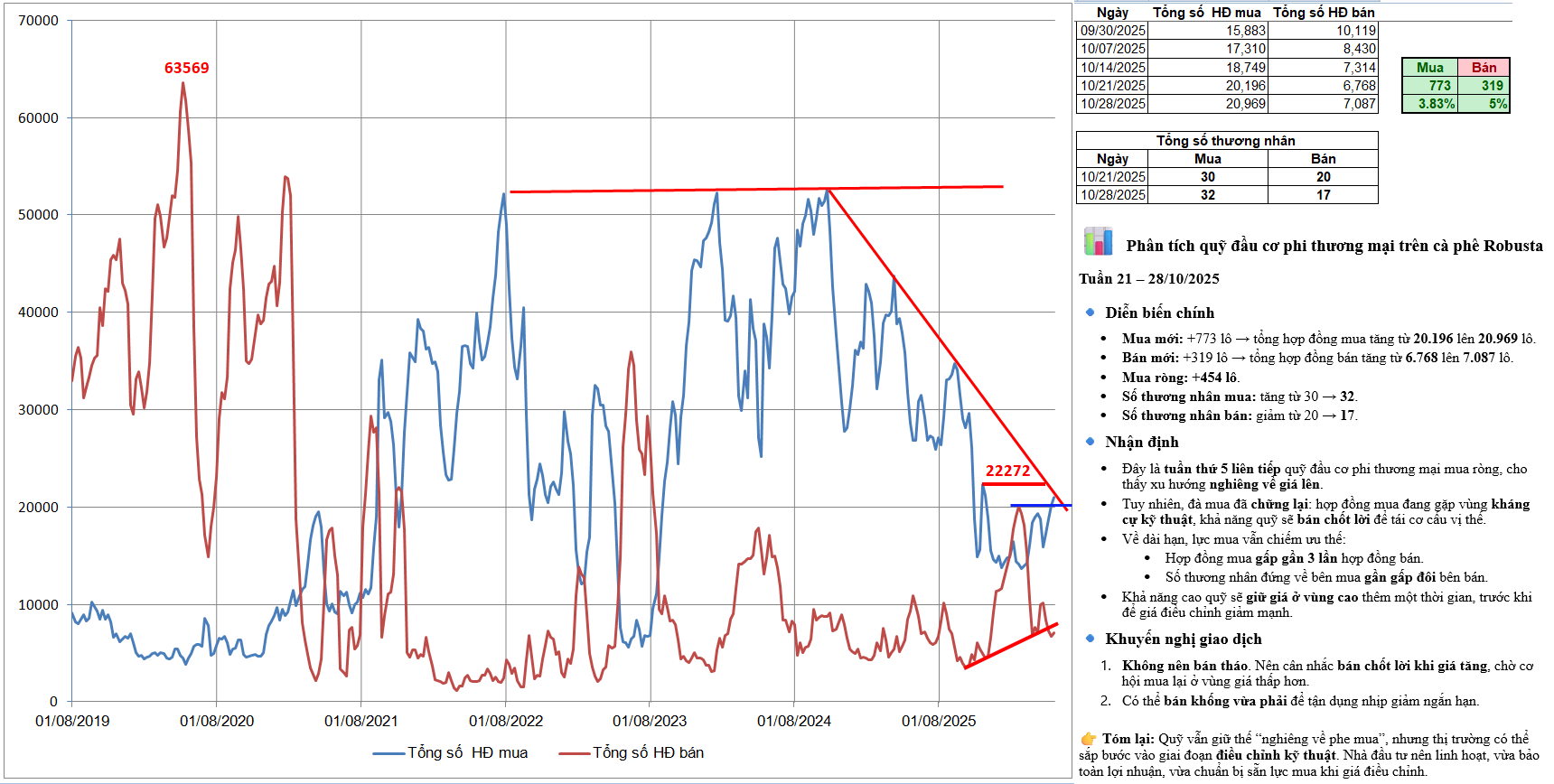Click the 09/30/2025 date cell in the contracts table
Image resolution: width=1554 pixels, height=784 pixels.
[x=1112, y=31]
